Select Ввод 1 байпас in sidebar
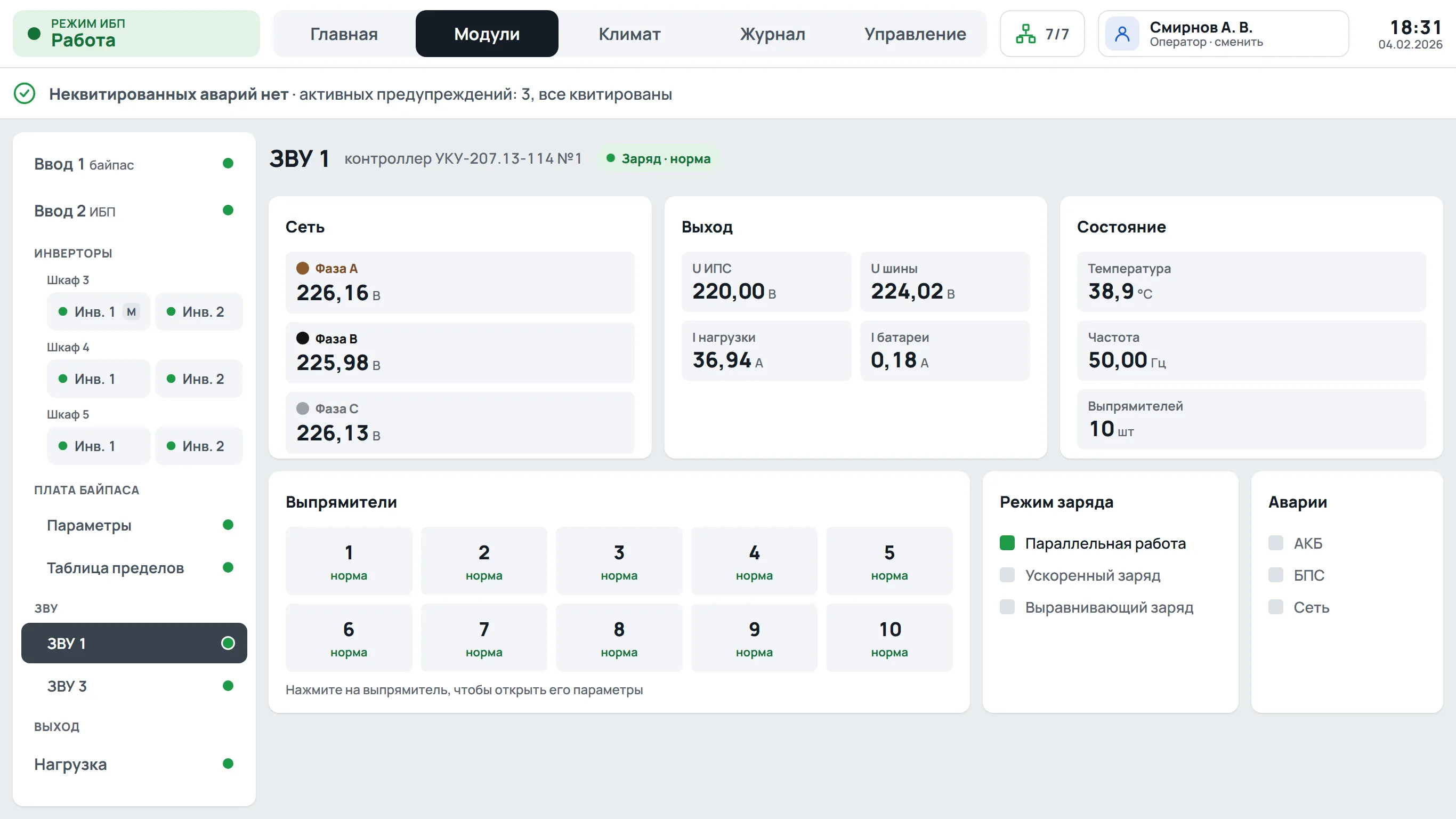 click(134, 164)
